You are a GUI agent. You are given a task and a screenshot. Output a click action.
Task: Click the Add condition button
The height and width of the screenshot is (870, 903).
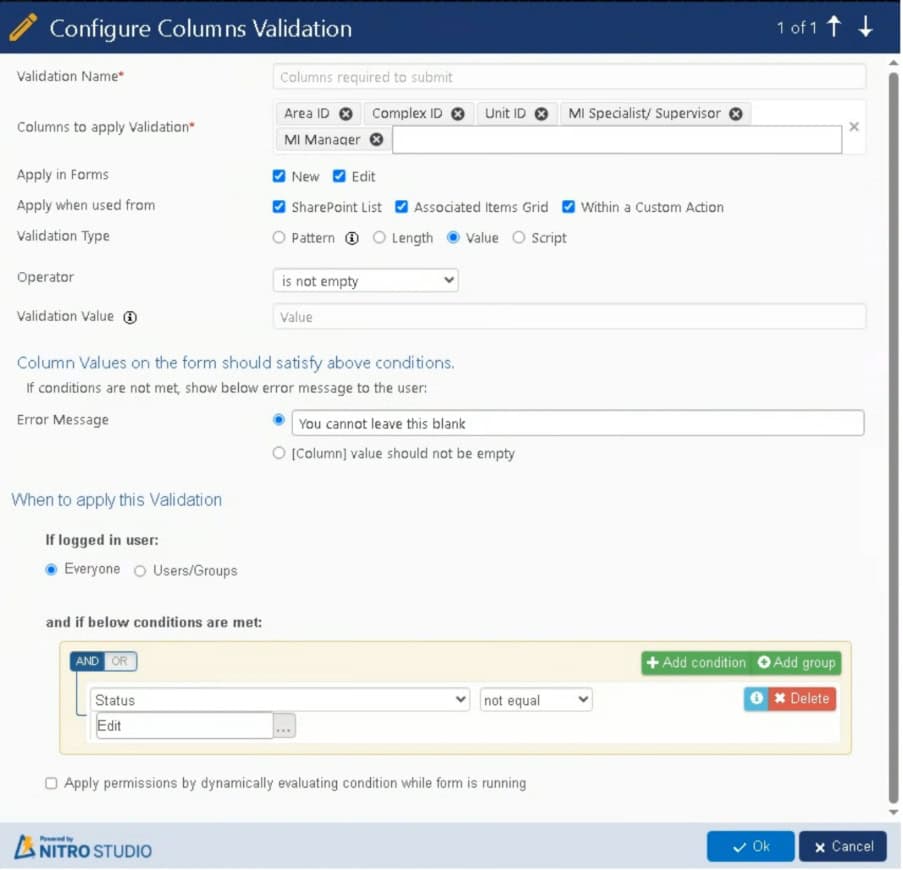coord(696,663)
